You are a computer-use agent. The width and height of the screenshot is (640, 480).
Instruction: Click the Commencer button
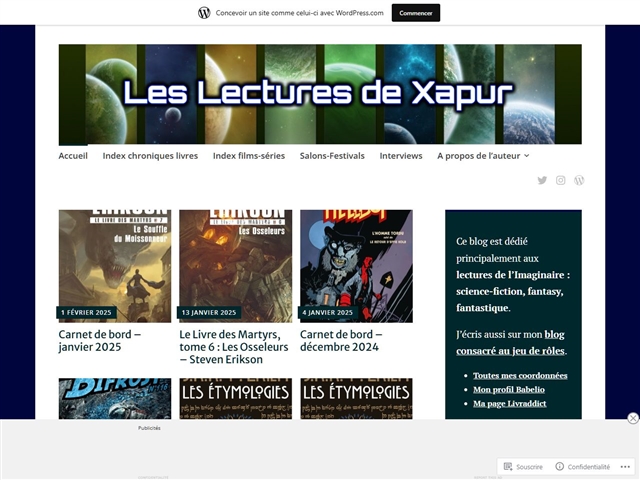416,13
